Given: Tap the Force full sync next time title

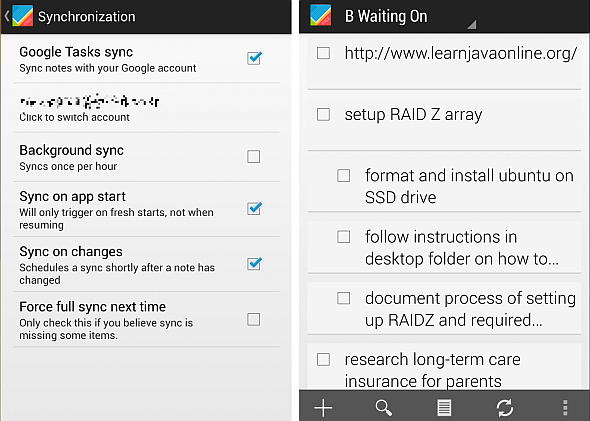Looking at the screenshot, I should [93, 307].
